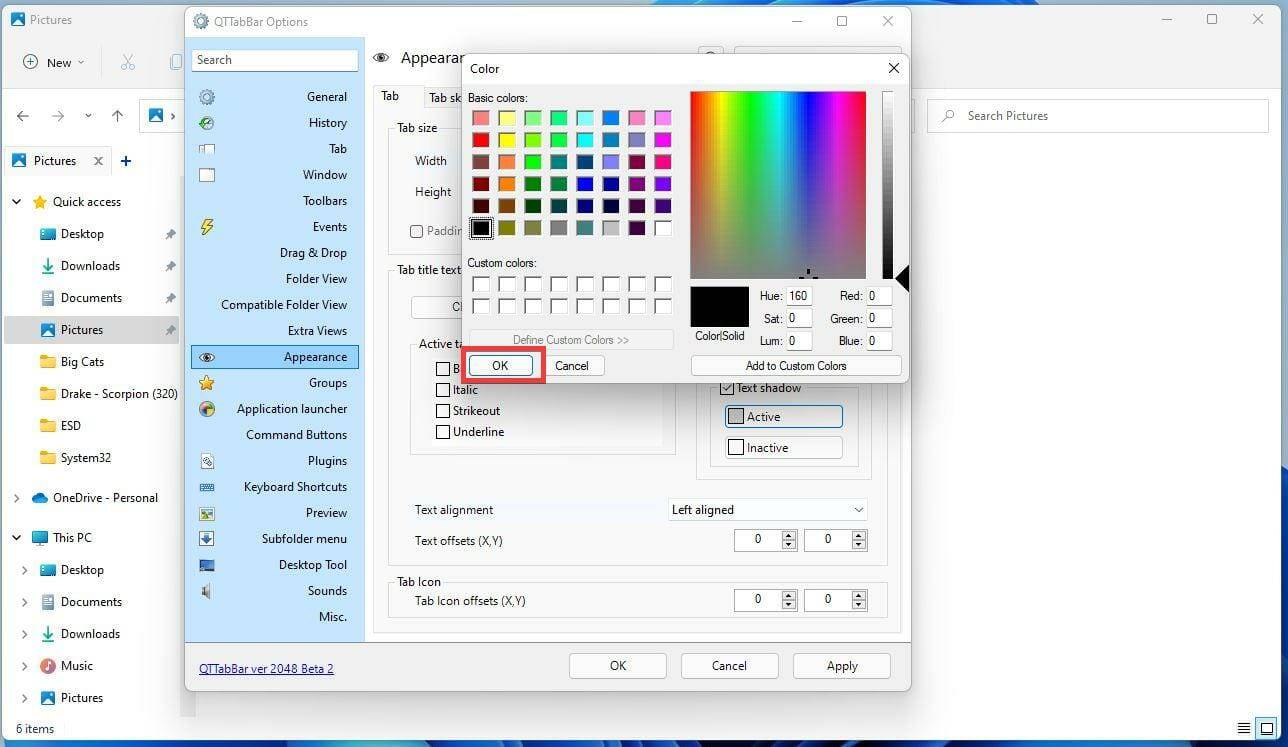Open the History settings via globe icon
Viewport: 1288px width, 747px height.
click(x=207, y=122)
